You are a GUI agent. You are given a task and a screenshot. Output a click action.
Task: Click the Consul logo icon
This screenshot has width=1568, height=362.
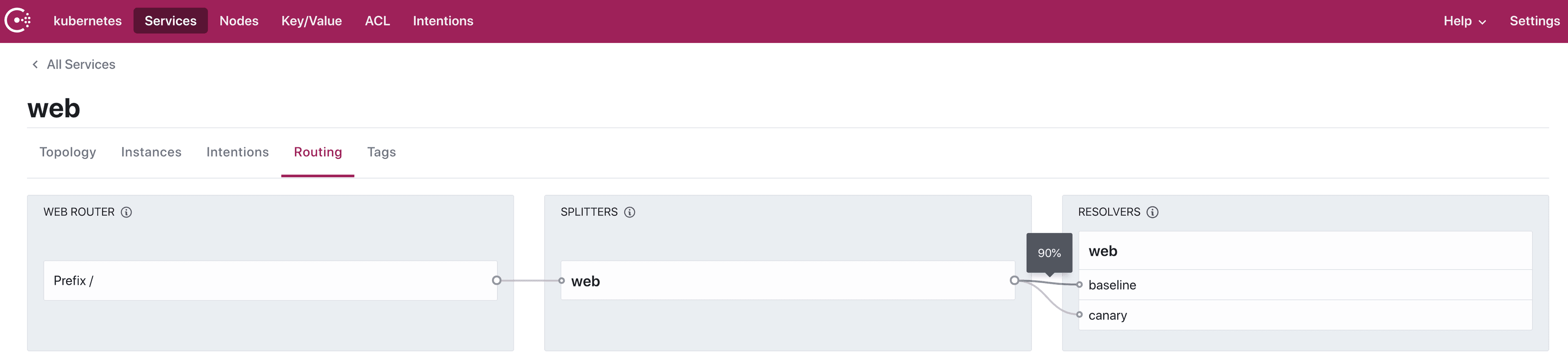click(x=18, y=21)
